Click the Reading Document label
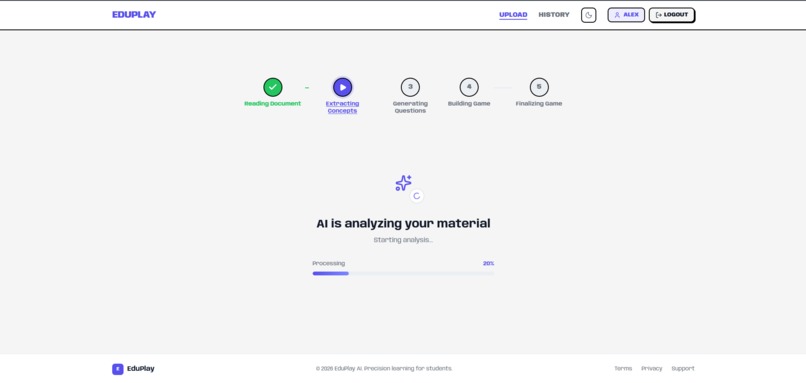Image resolution: width=806 pixels, height=383 pixels. [272, 103]
